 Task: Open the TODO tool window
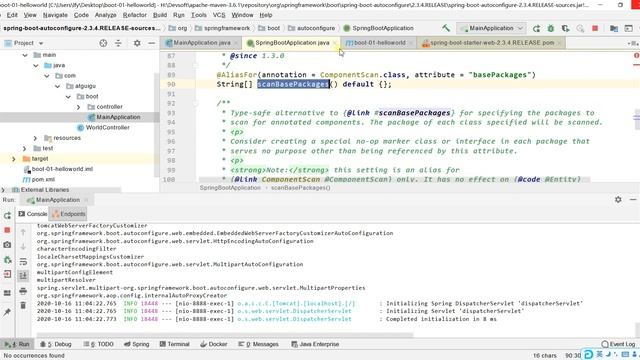(99, 344)
